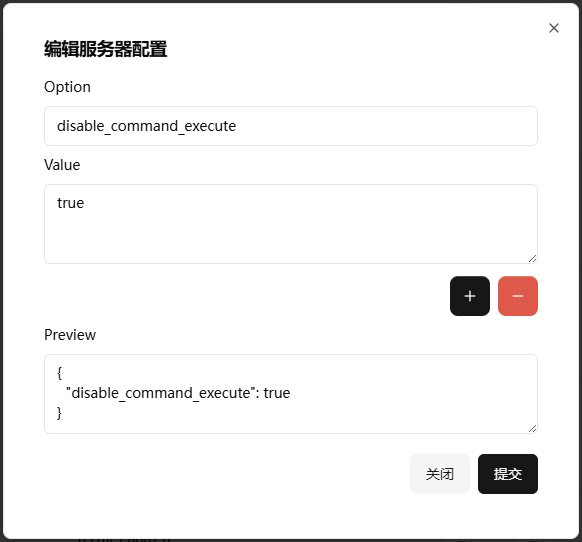Click inside the Value text area

(291, 224)
